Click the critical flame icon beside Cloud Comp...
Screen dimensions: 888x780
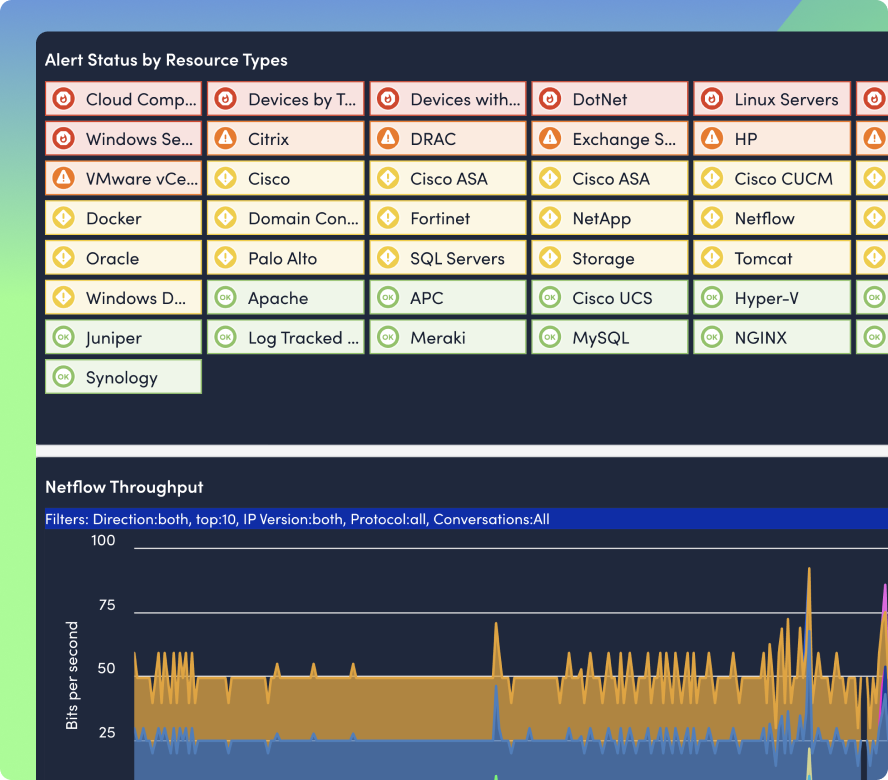coord(63,99)
